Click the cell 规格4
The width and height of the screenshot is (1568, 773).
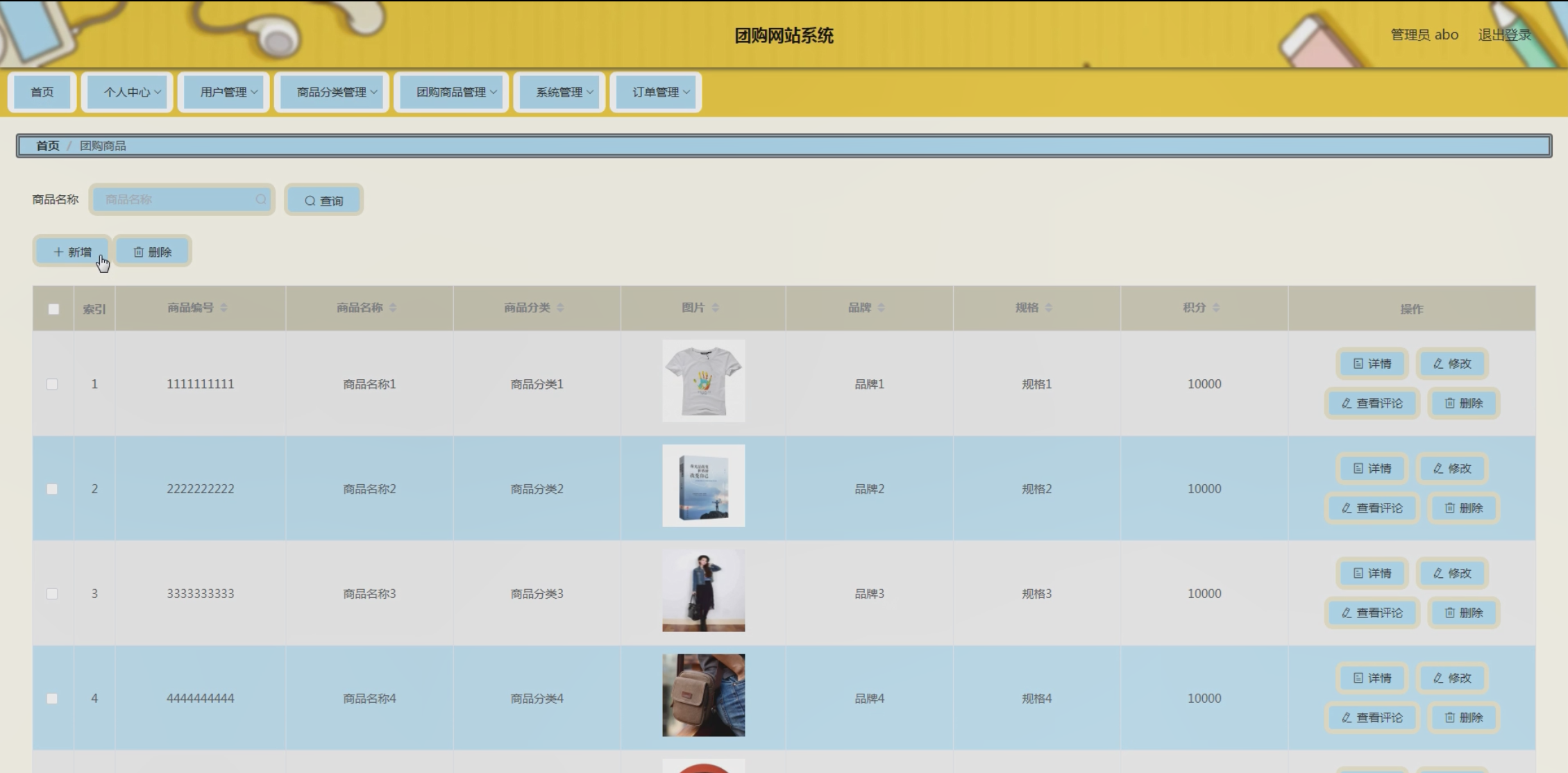[1037, 699]
